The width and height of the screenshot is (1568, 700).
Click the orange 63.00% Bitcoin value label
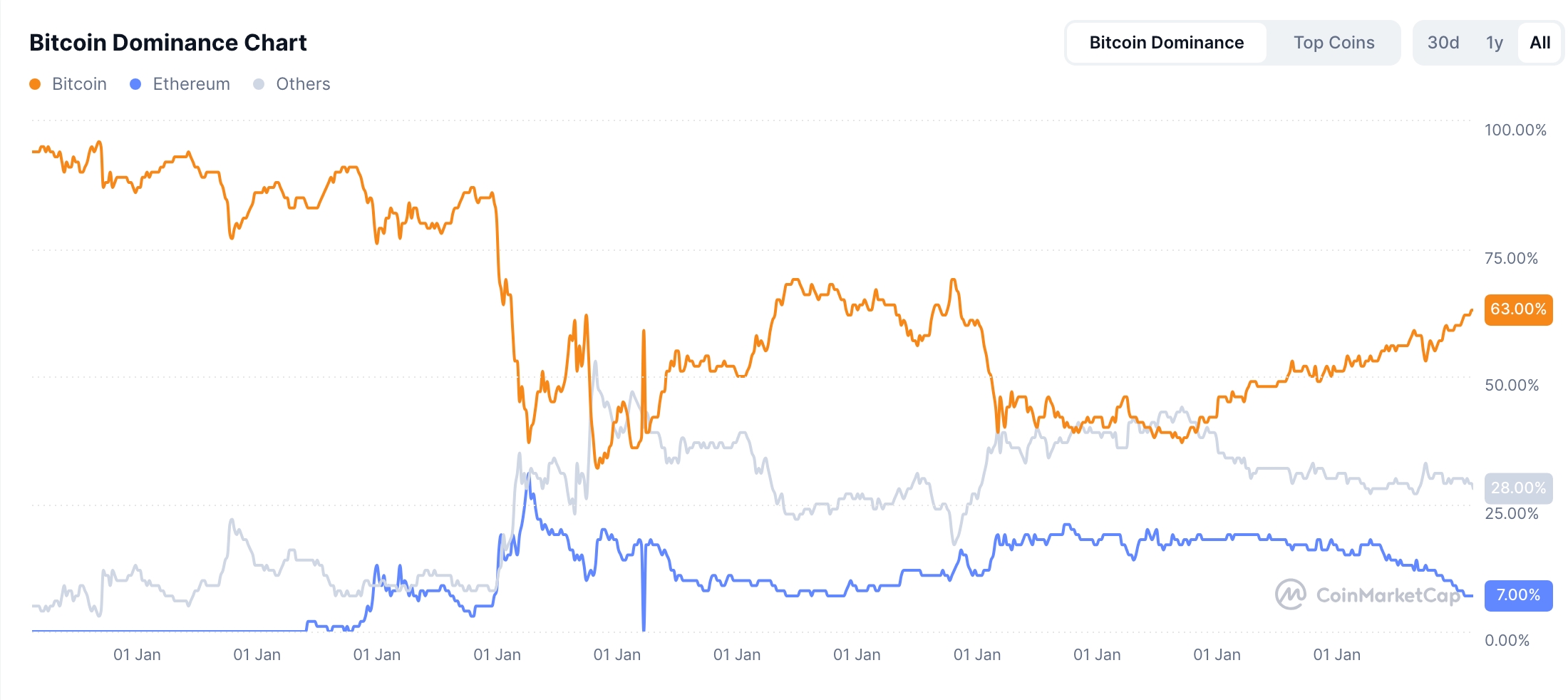point(1518,309)
